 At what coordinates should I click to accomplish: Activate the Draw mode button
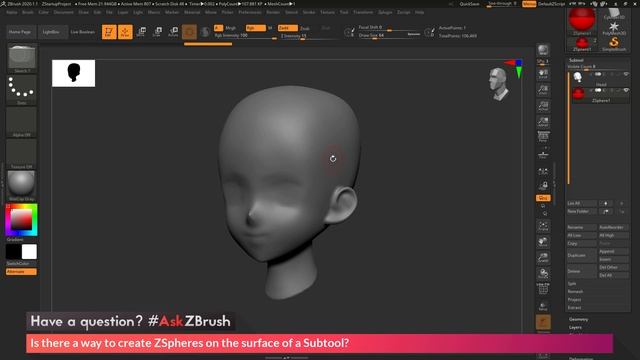(x=125, y=32)
